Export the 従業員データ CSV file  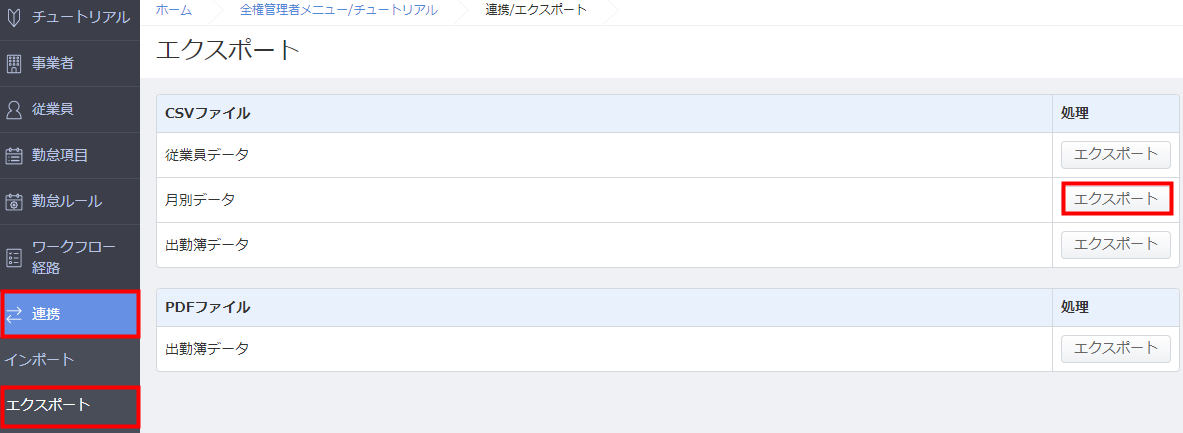click(1116, 155)
